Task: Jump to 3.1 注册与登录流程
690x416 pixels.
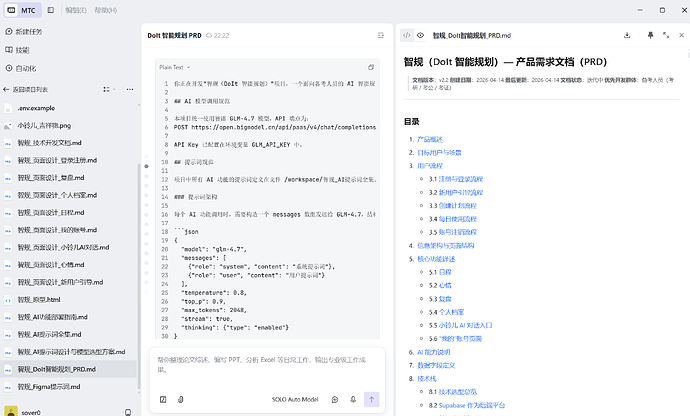Action: pos(461,179)
